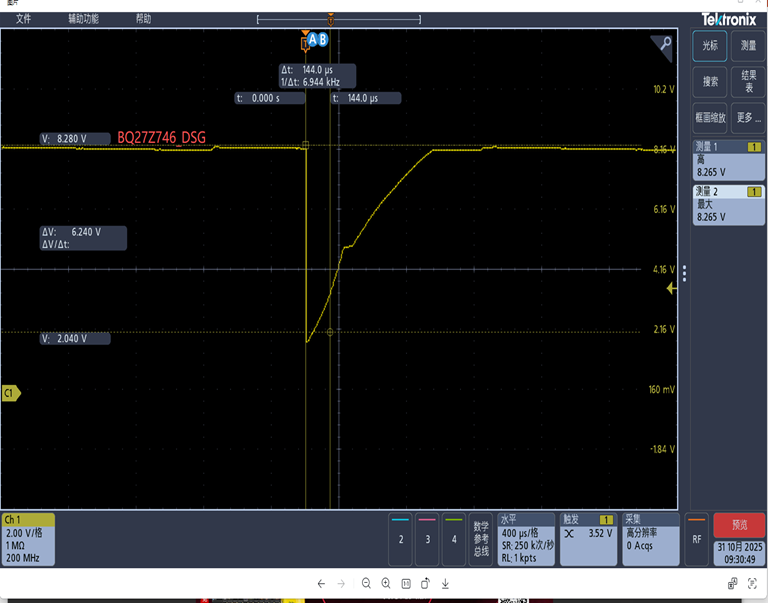The image size is (768, 603).
Task: Click the cursor B marker
Action: 323,40
